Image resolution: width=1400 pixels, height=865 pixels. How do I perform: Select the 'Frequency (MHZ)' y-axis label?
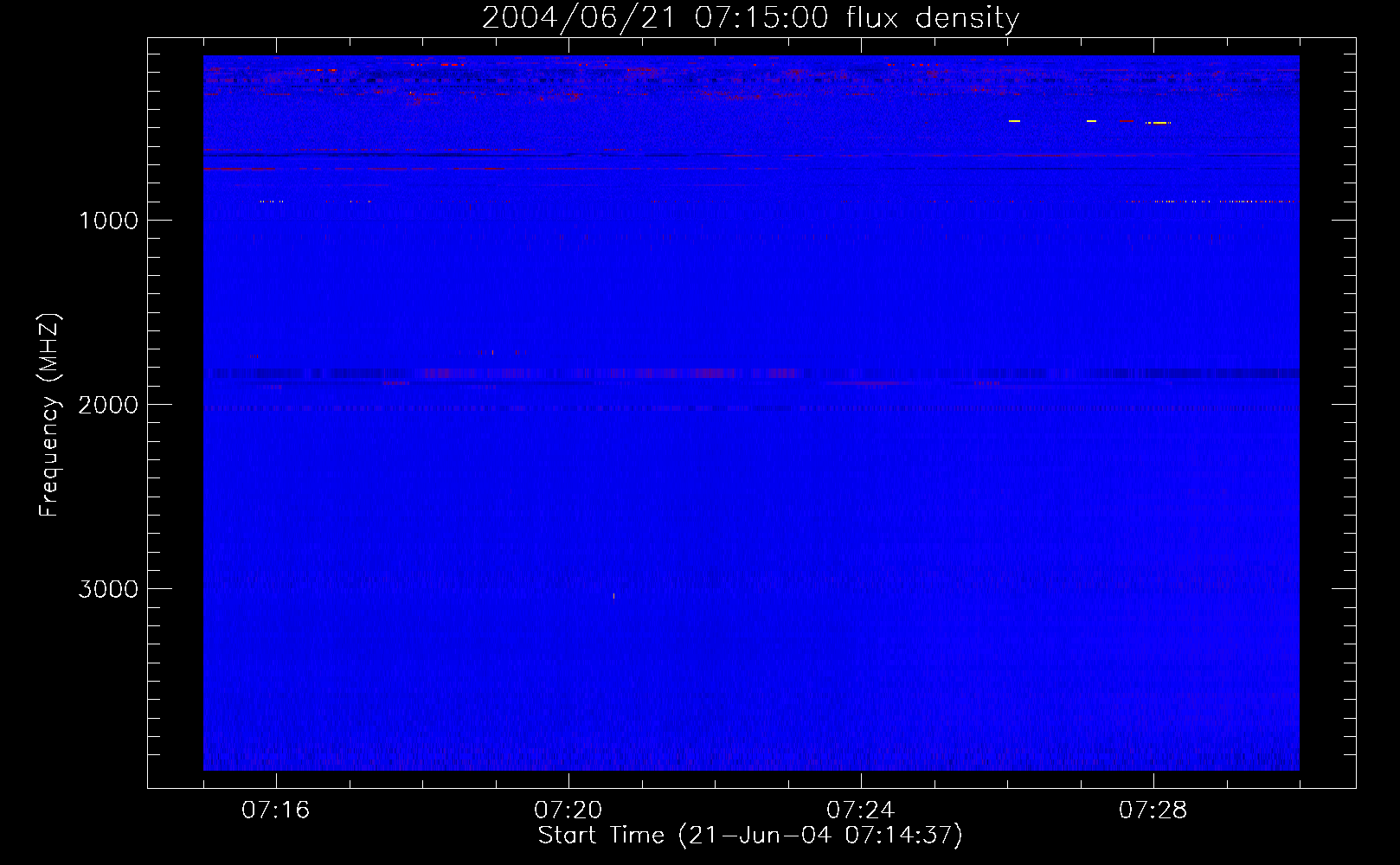[50, 414]
